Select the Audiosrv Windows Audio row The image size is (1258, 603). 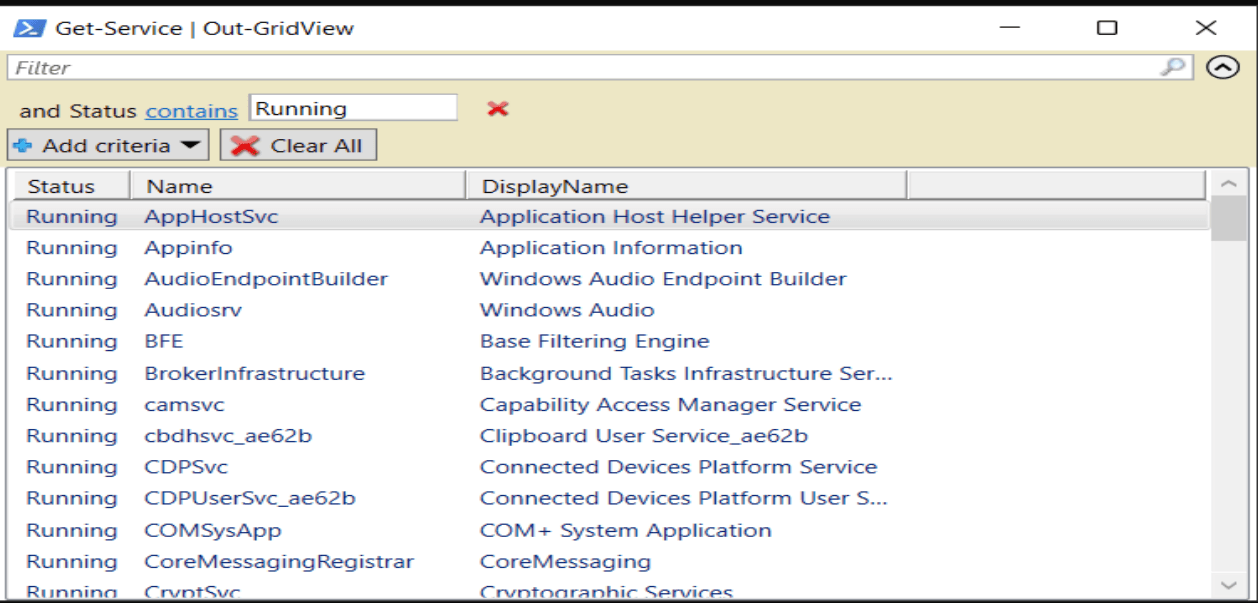point(193,310)
